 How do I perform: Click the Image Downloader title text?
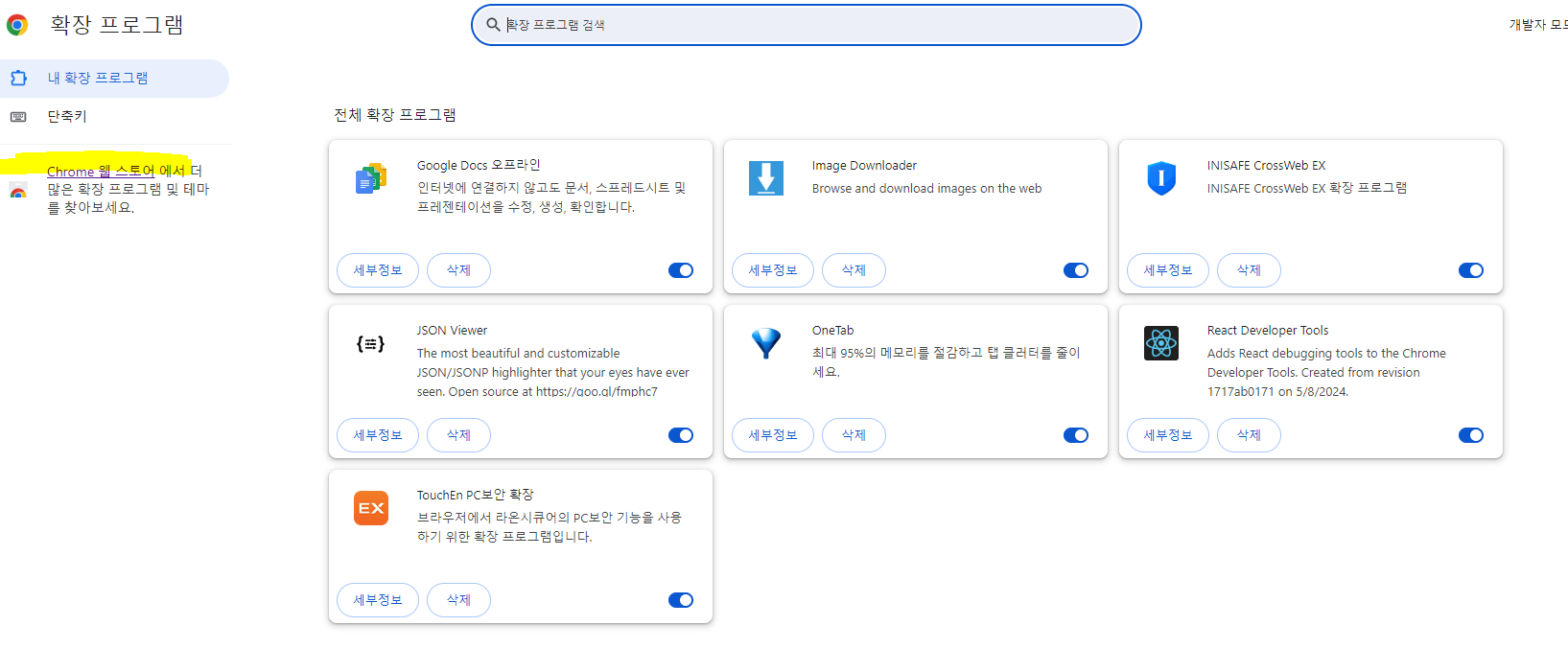tap(864, 166)
